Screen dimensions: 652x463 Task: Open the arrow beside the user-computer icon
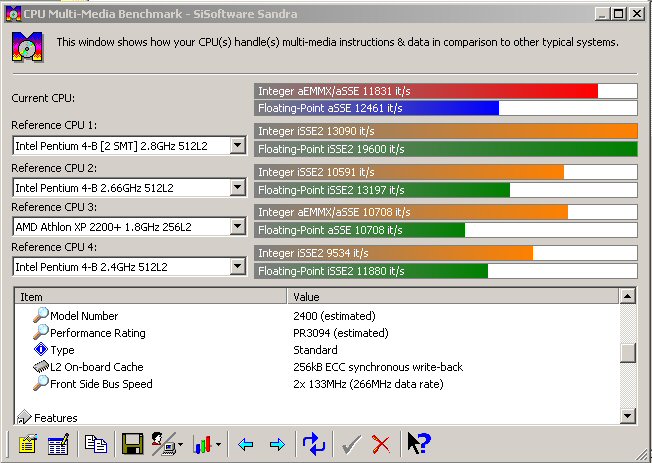180,445
